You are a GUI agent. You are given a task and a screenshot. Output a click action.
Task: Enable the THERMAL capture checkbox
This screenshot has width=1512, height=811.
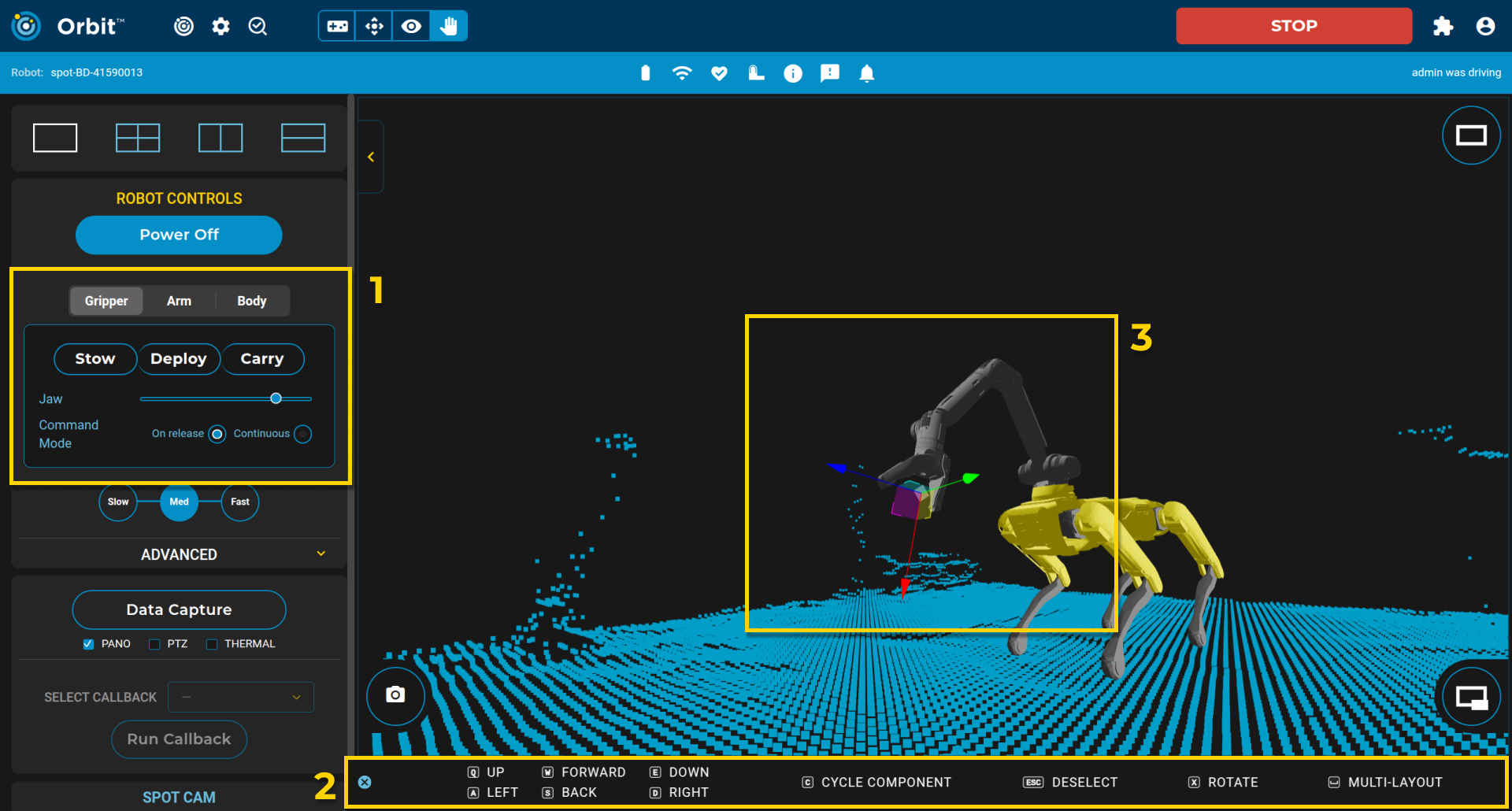coord(211,643)
